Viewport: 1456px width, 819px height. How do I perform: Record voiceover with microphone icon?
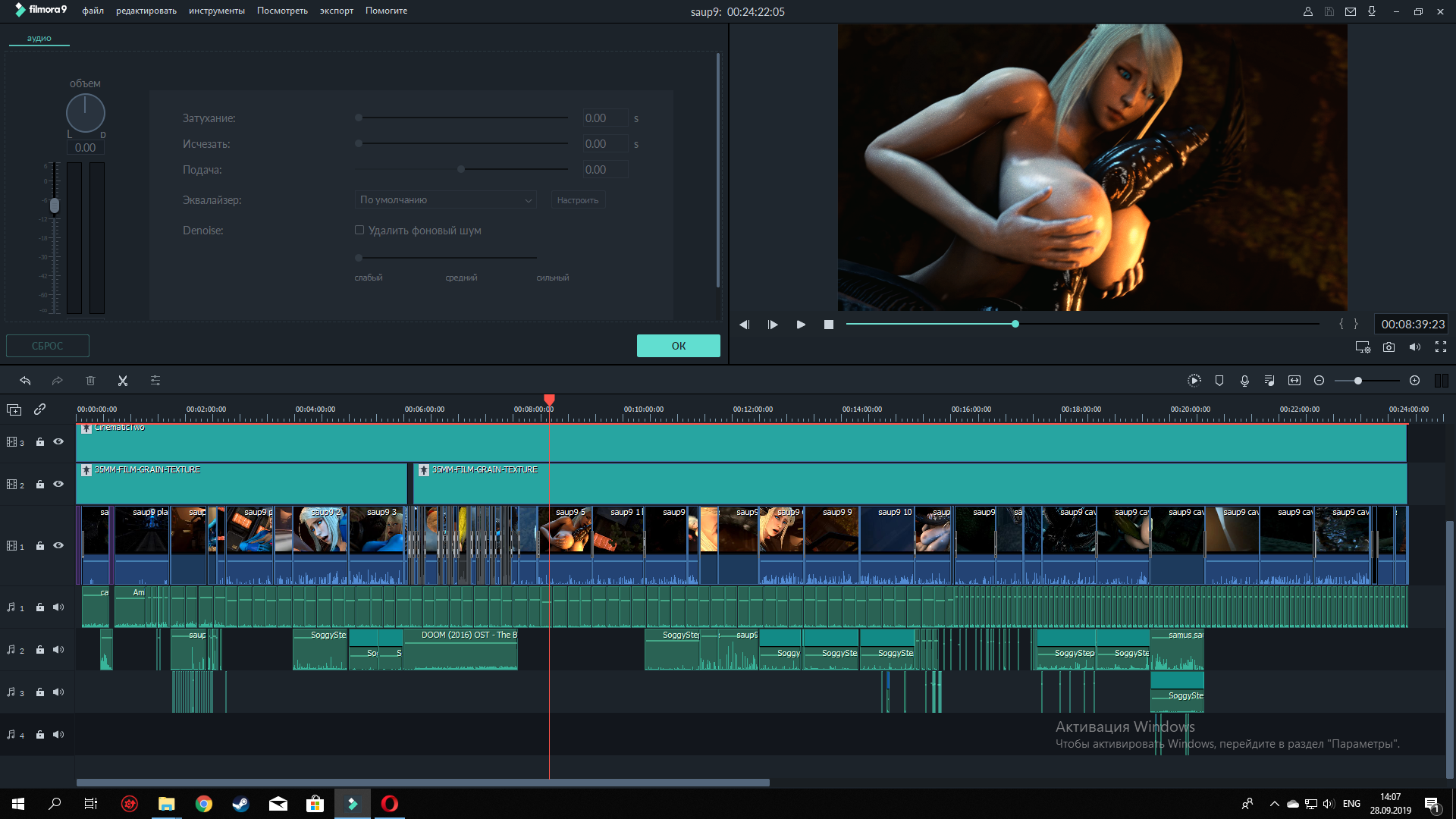(x=1244, y=381)
